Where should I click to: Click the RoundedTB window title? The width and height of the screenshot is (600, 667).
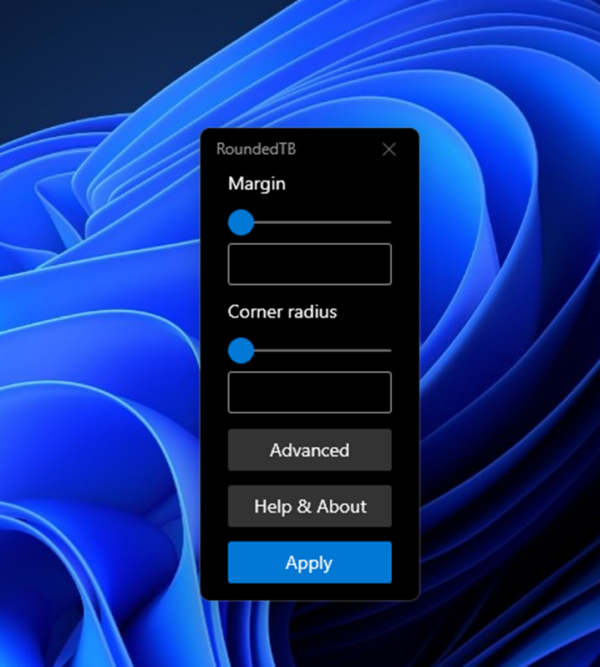pyautogui.click(x=256, y=149)
